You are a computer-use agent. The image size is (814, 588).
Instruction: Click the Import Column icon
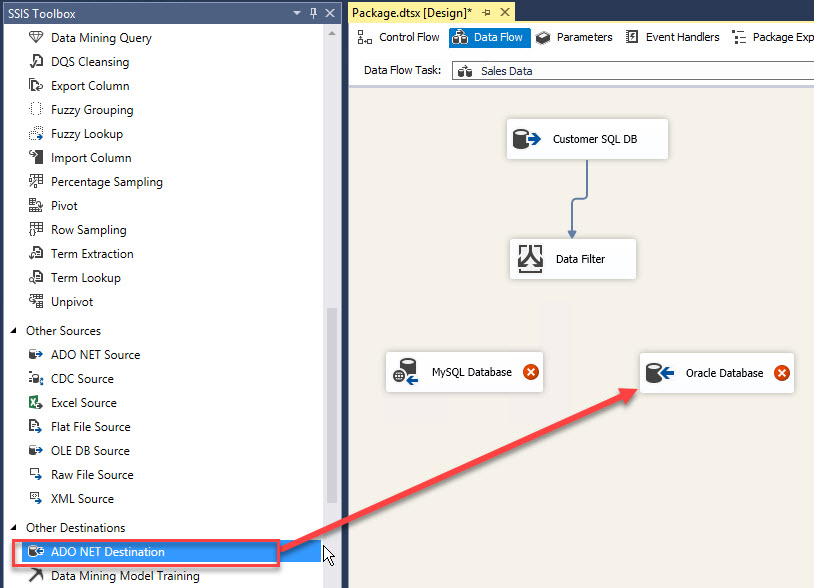pos(36,157)
